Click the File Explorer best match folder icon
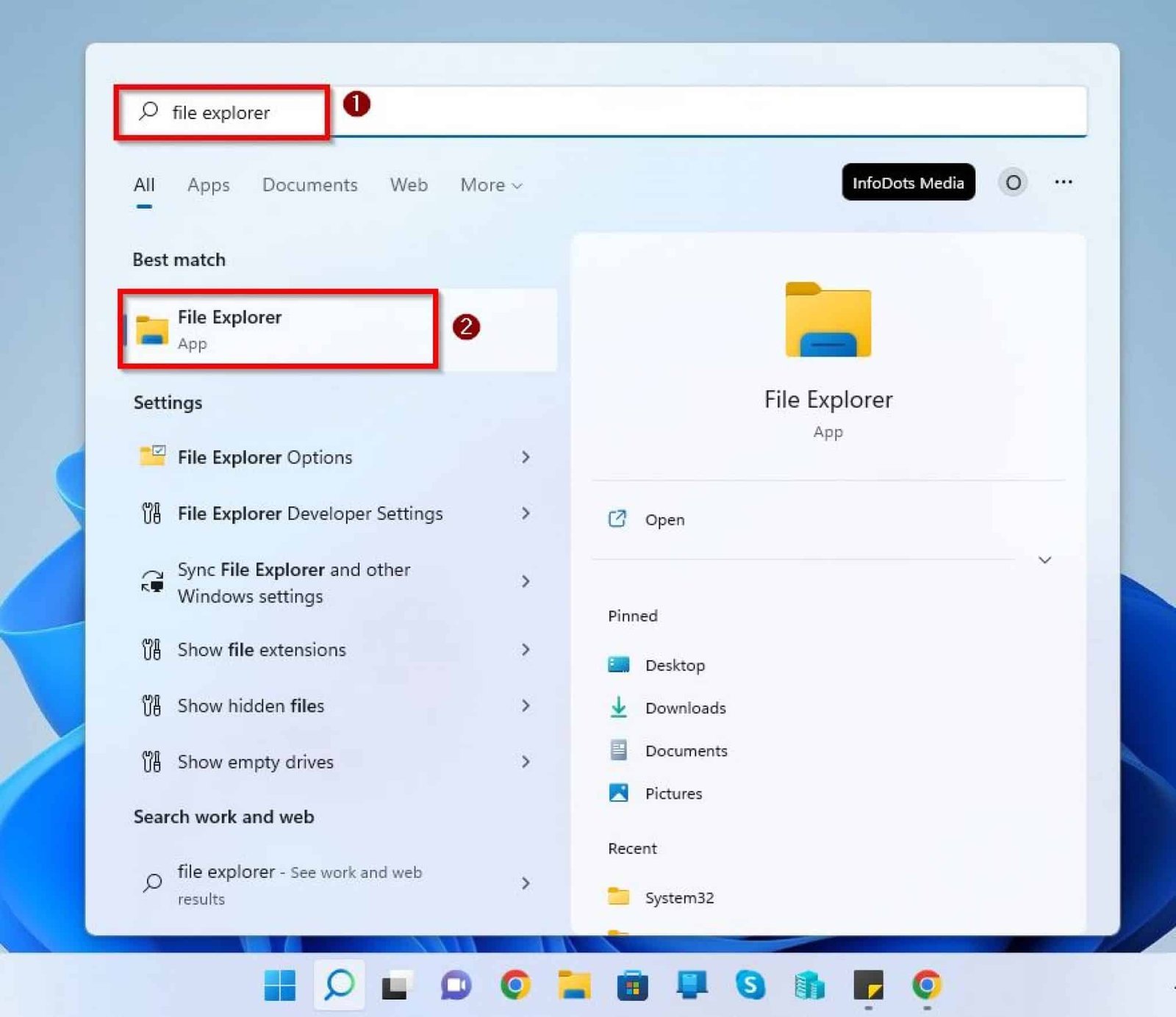 (152, 329)
